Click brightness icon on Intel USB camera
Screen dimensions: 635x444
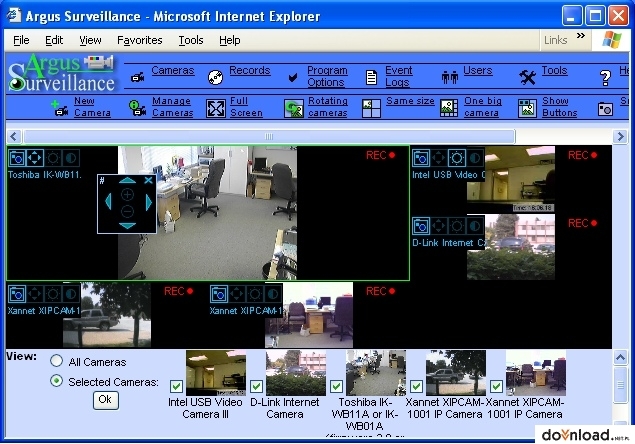pos(456,158)
